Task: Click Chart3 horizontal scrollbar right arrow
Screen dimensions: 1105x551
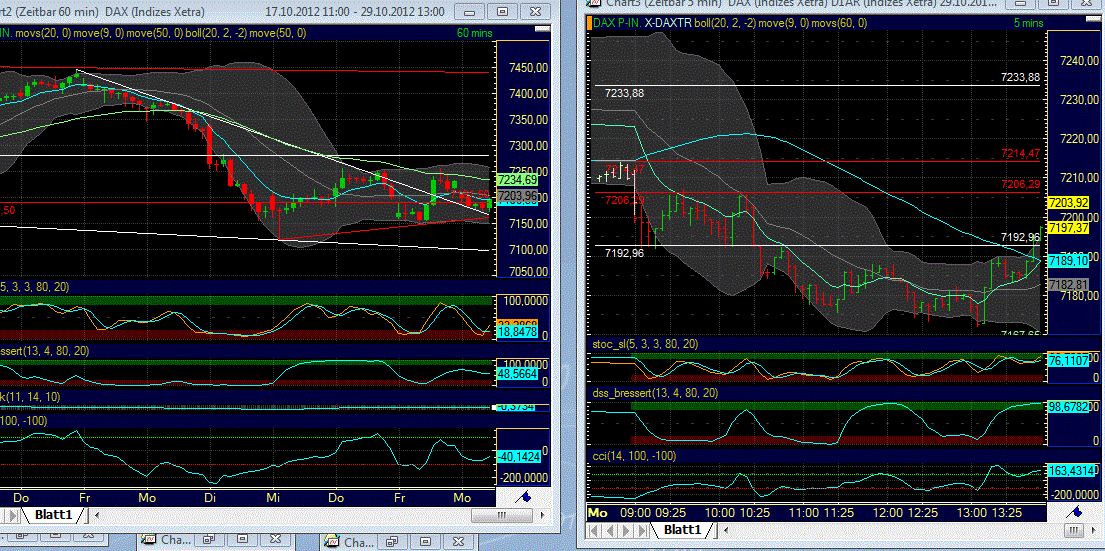Action: (1094, 530)
